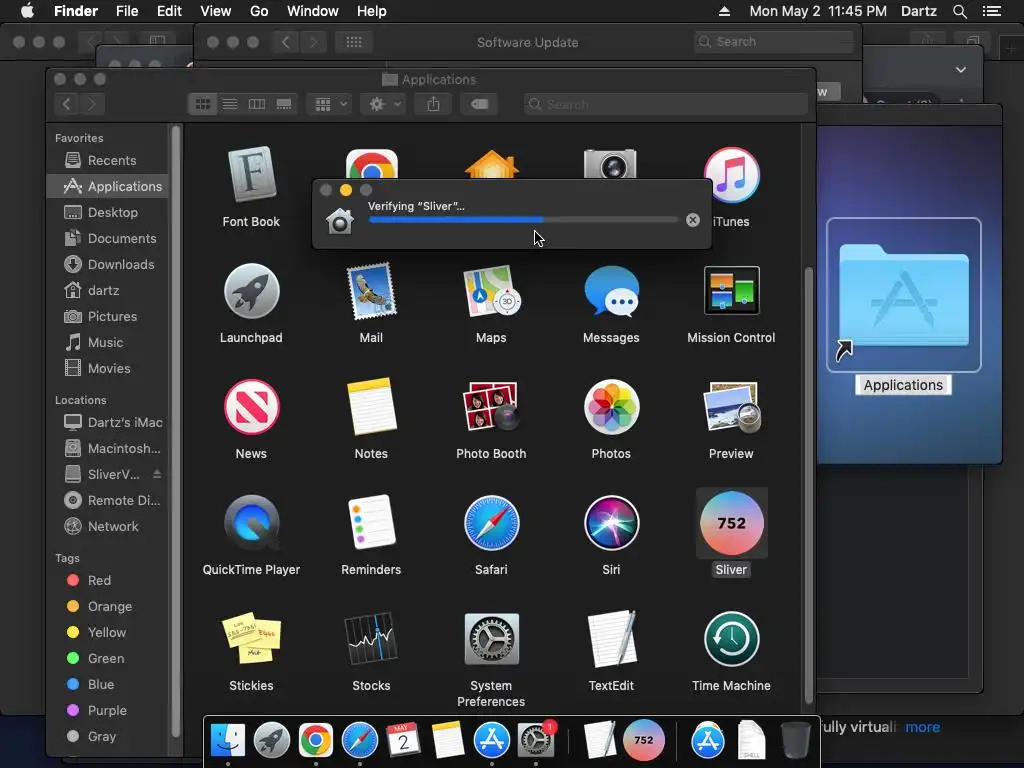This screenshot has height=768, width=1024.
Task: Go back in the Applications Finder window
Action: pyautogui.click(x=66, y=104)
